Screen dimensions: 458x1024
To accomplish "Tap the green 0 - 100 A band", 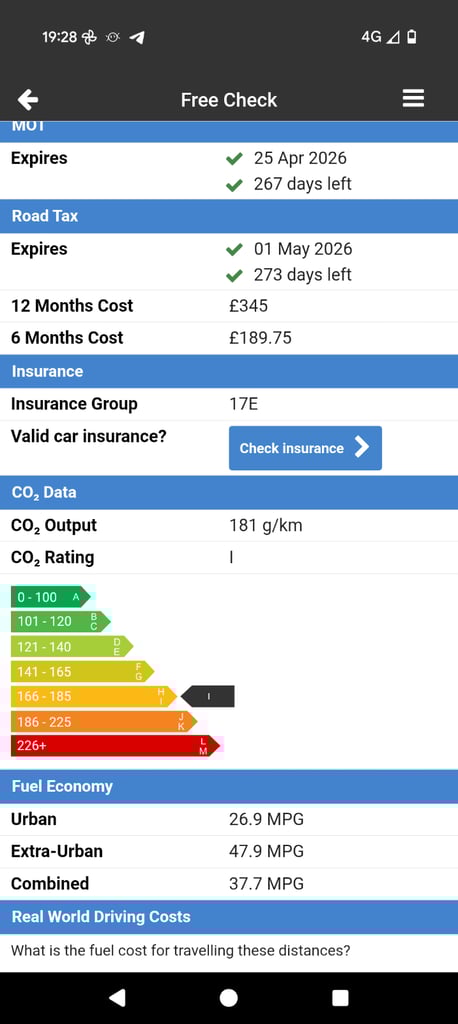I will click(50, 596).
